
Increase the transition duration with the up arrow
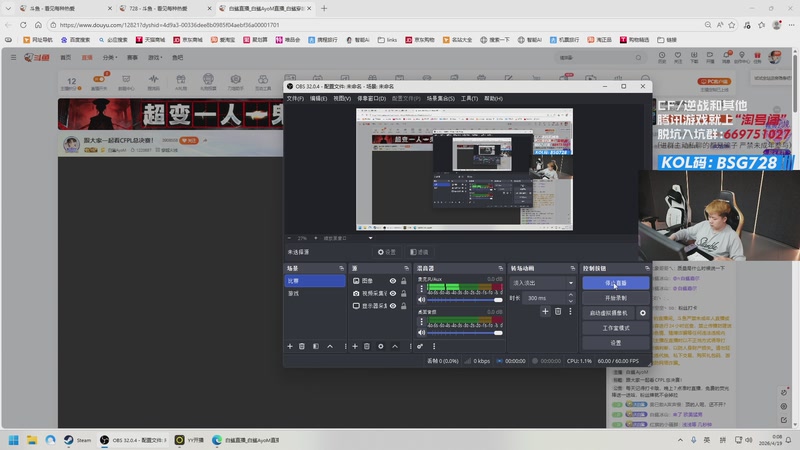click(x=570, y=295)
